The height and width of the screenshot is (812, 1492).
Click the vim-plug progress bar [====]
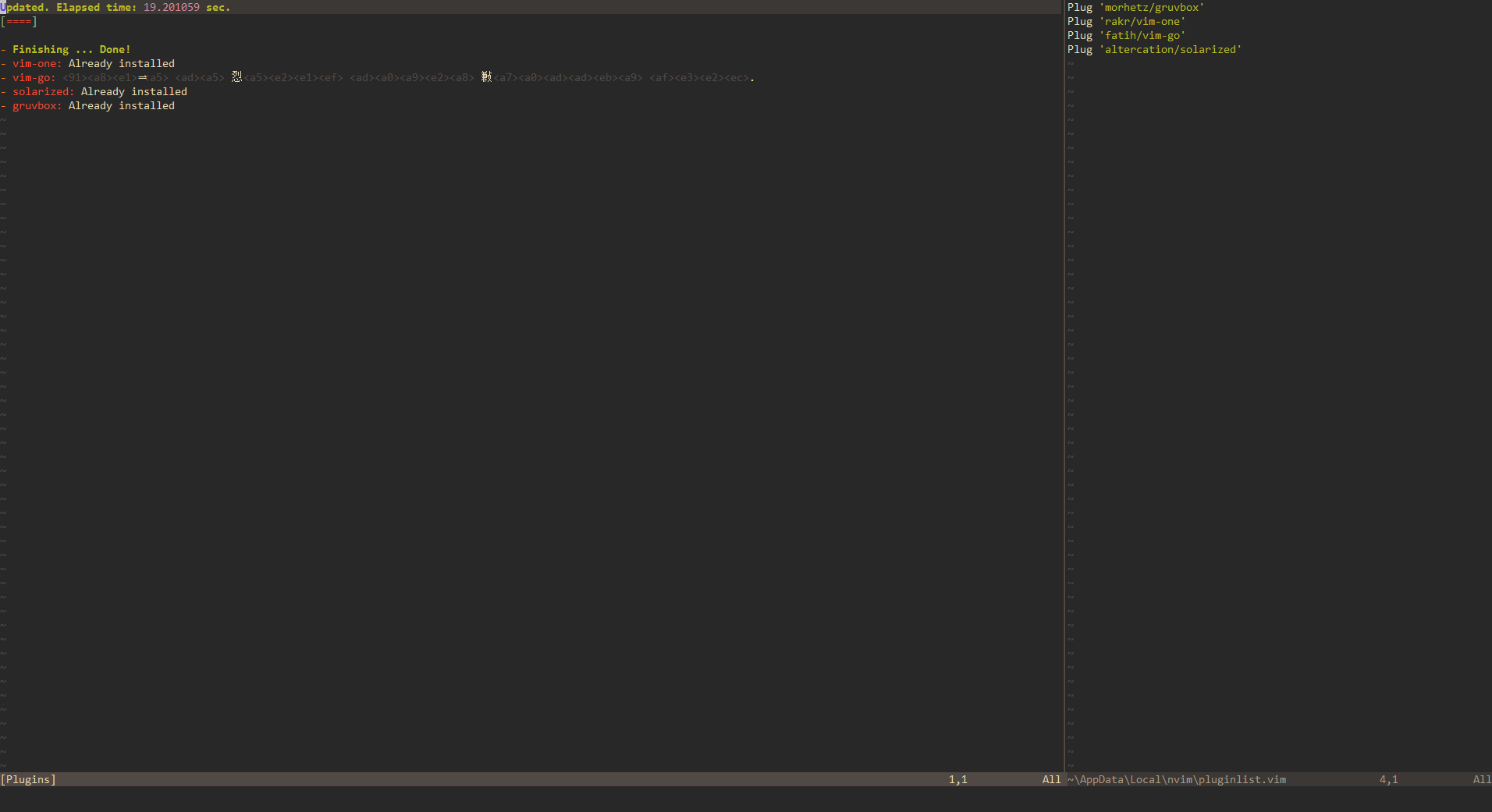coord(18,22)
